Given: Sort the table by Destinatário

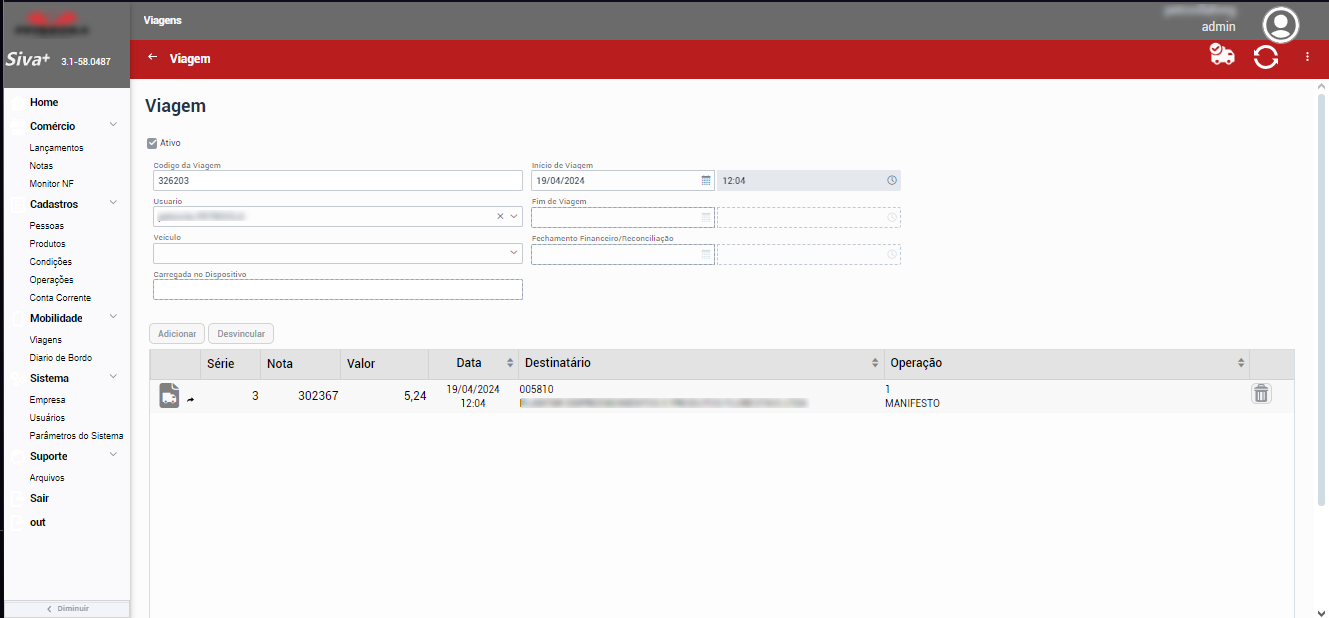Looking at the screenshot, I should (x=875, y=363).
